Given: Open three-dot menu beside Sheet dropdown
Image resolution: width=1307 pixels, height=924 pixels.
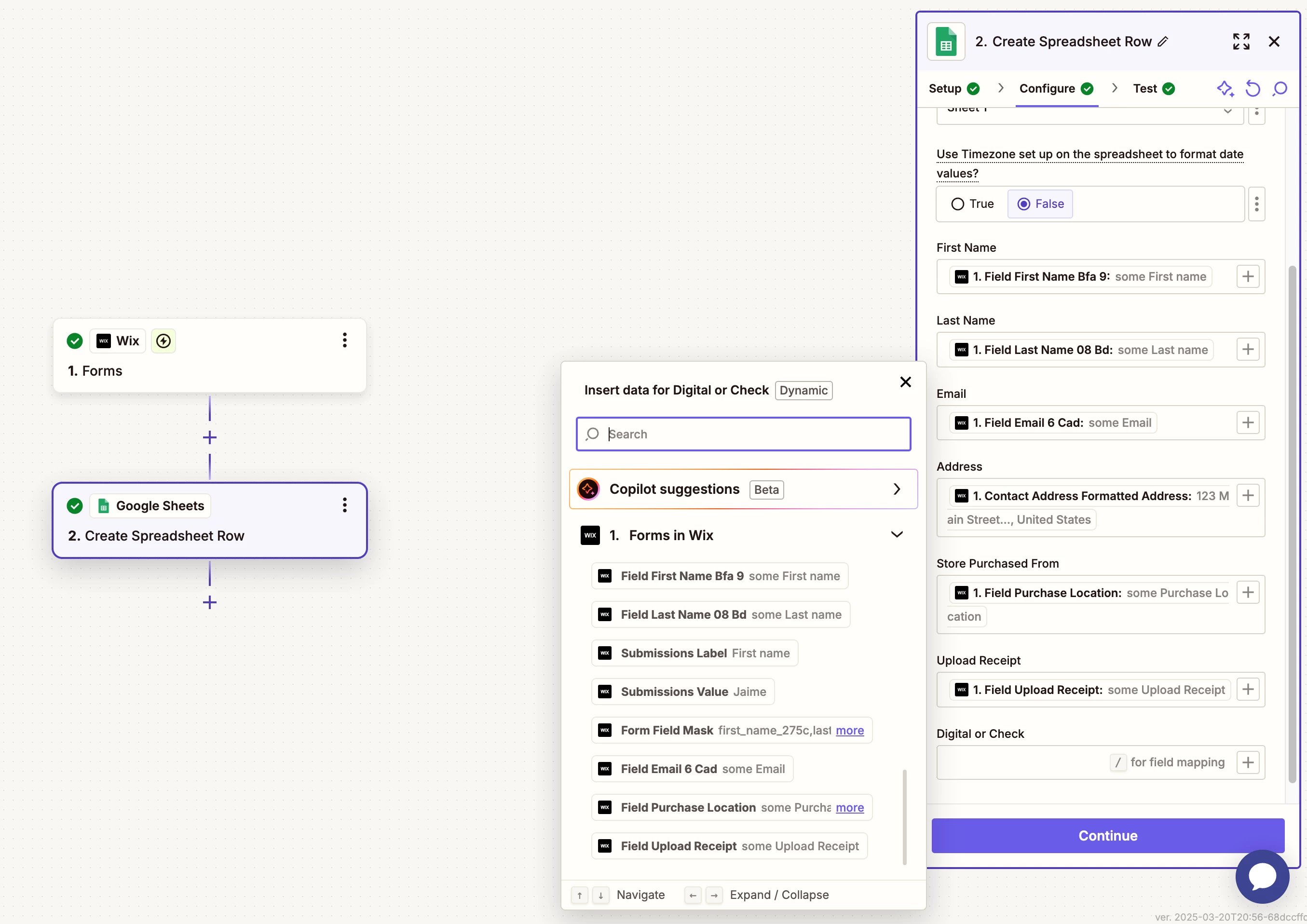Looking at the screenshot, I should 1256,113.
